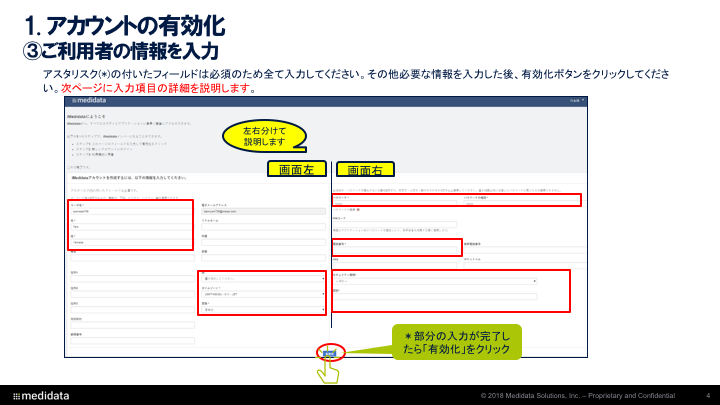This screenshot has width=720, height=405.
Task: Click the password input field
Action: pyautogui.click(x=396, y=202)
